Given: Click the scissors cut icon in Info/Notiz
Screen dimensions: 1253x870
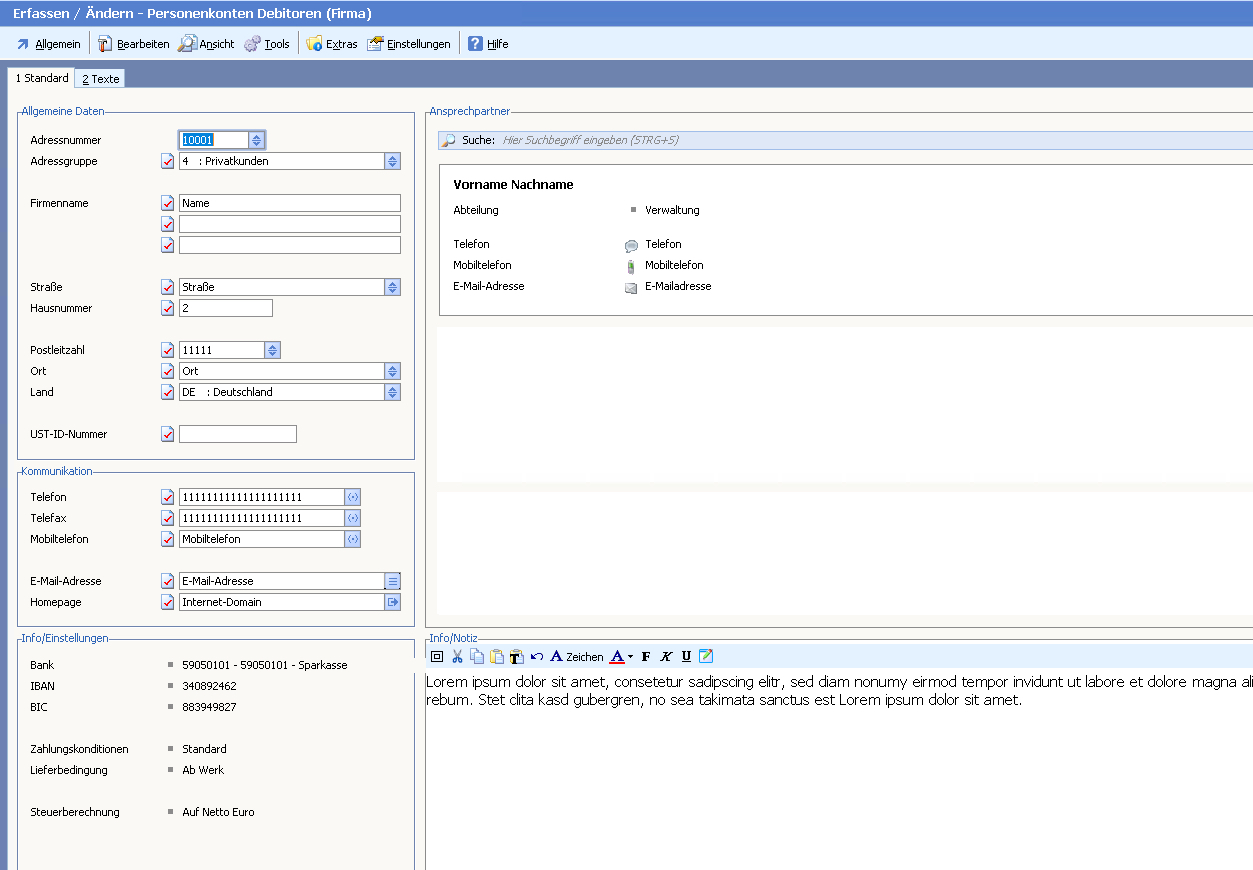Looking at the screenshot, I should (x=457, y=657).
